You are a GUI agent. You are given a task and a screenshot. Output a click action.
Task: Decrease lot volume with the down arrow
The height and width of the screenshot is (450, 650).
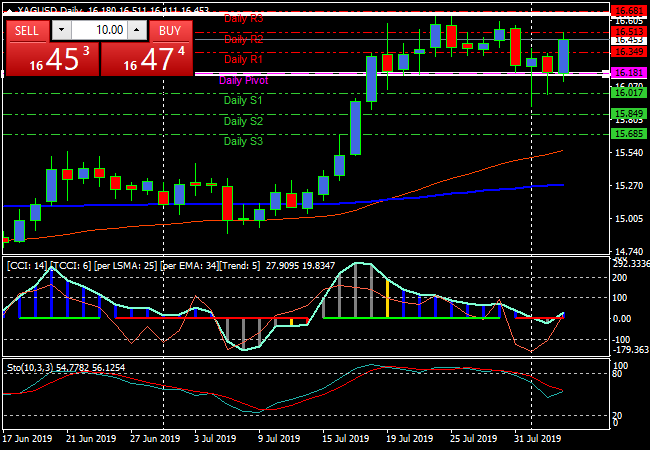61,31
